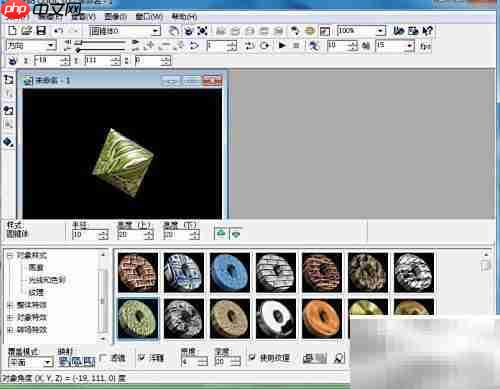
Task: Click the Undo arrow icon
Action: [58, 31]
